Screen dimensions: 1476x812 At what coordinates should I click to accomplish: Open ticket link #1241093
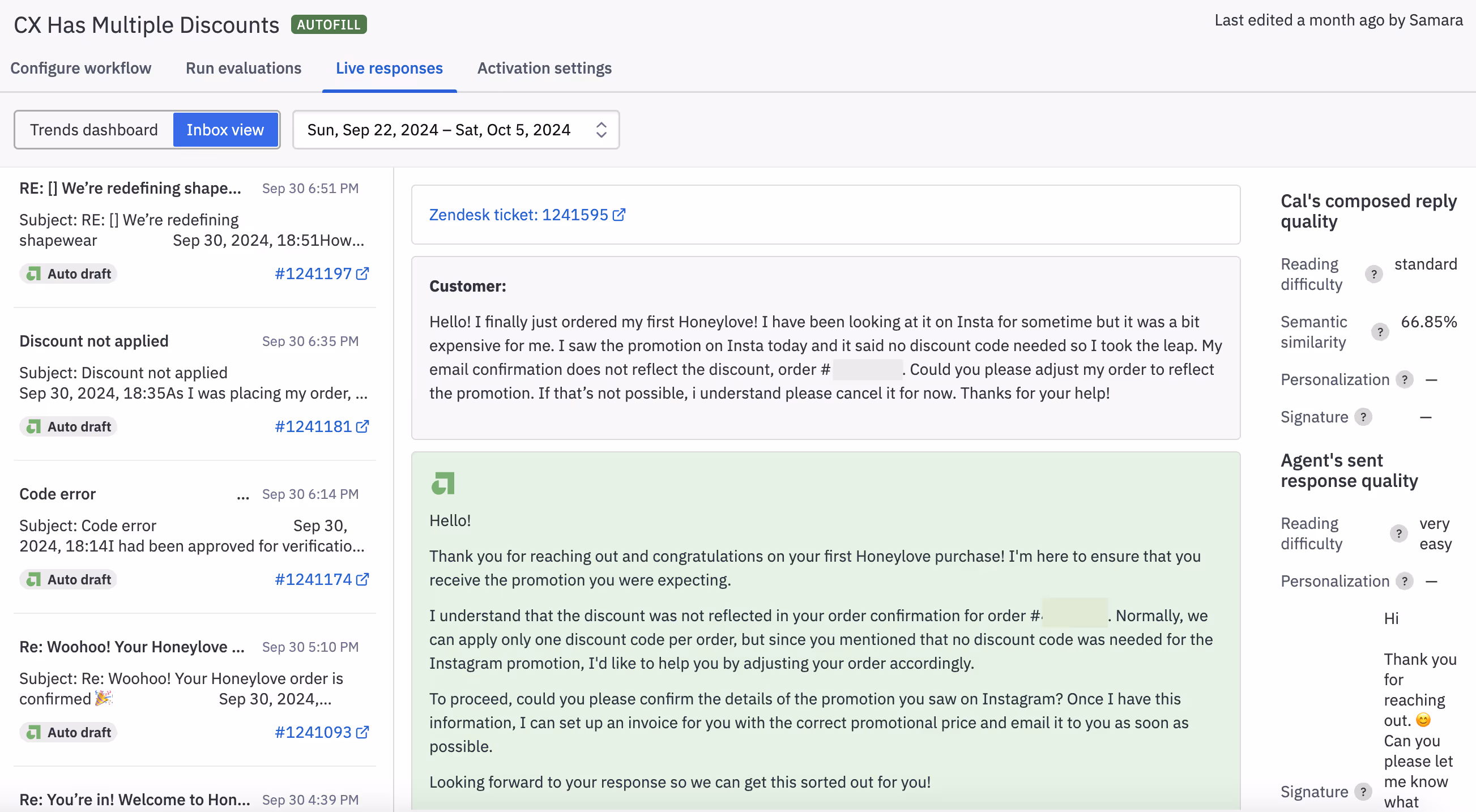click(313, 732)
